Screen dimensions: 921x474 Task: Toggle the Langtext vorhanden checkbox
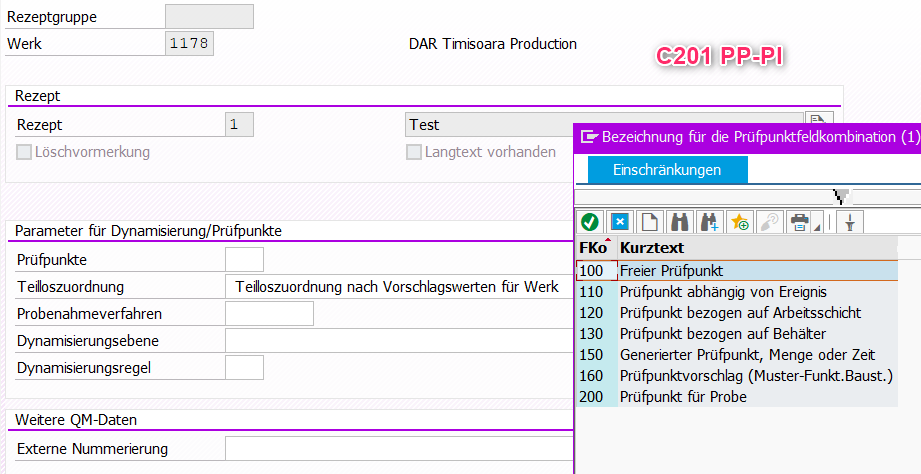(413, 152)
